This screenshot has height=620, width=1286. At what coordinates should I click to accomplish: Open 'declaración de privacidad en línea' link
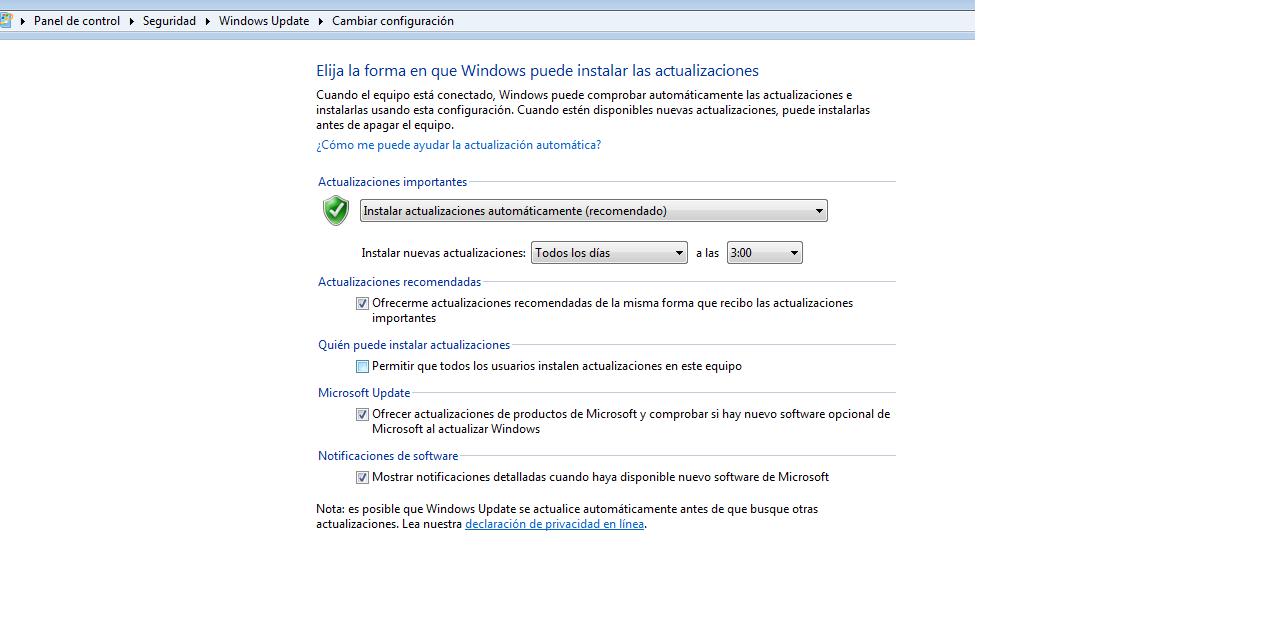[554, 524]
